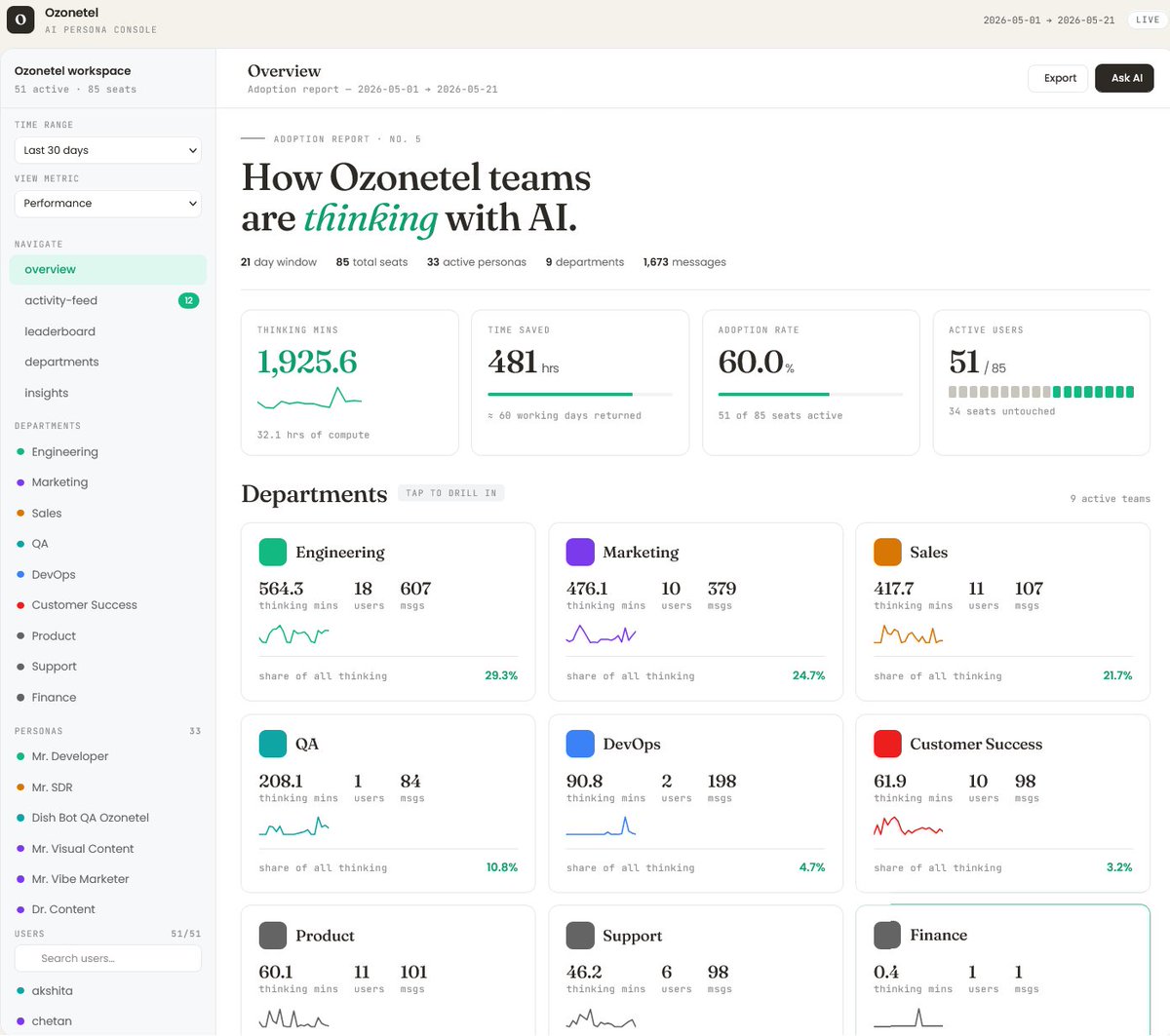Open the Mr. SDR persona
The height and width of the screenshot is (1036, 1170).
tap(108, 787)
